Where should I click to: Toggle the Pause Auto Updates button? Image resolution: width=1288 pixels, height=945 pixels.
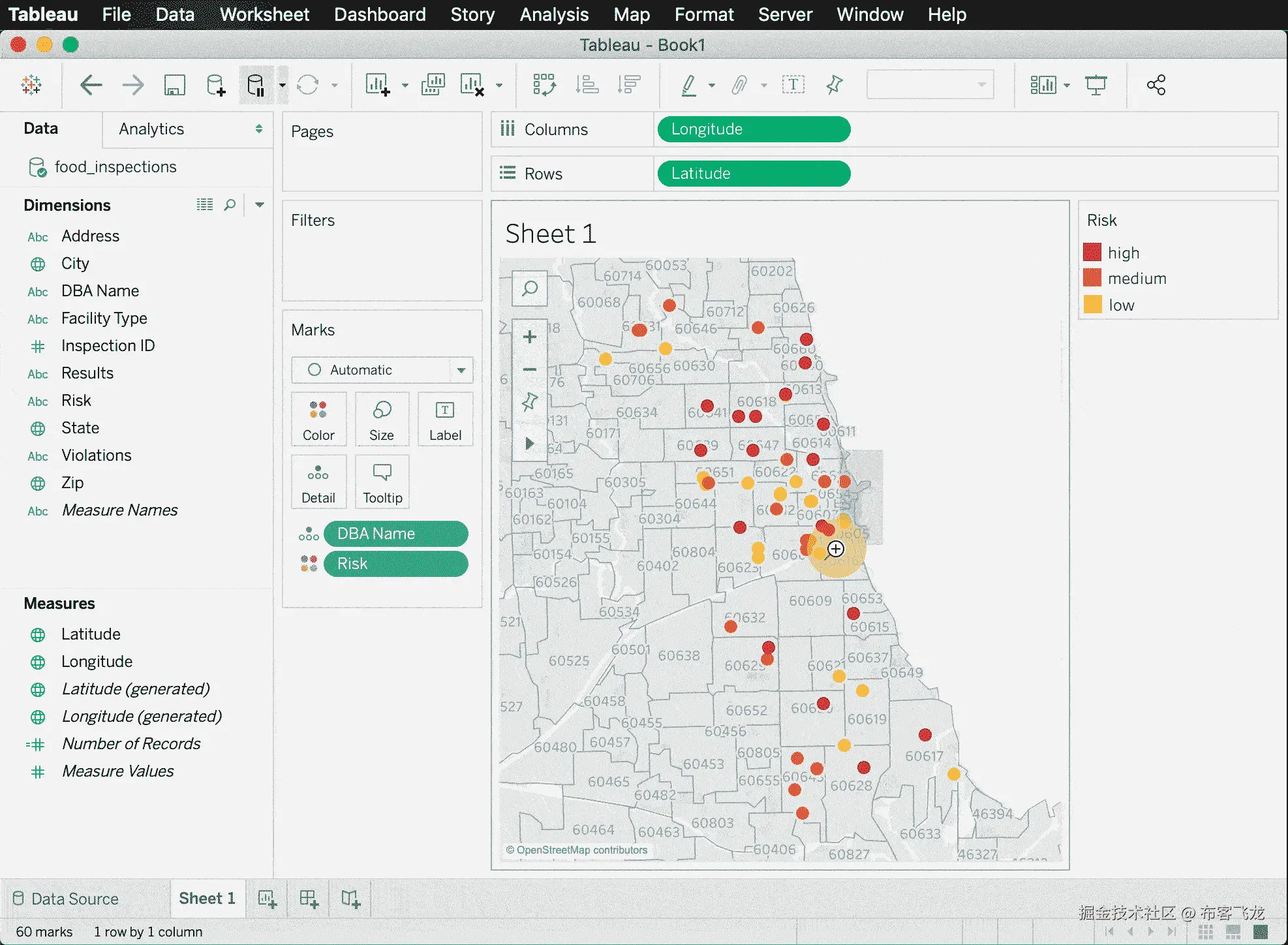pos(256,85)
